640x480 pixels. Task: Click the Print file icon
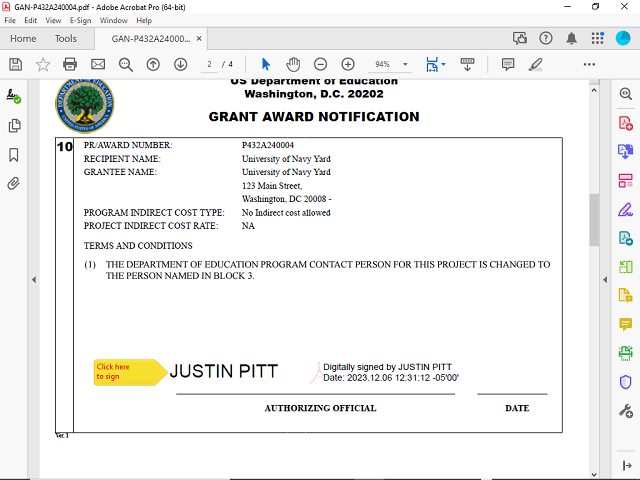click(70, 64)
